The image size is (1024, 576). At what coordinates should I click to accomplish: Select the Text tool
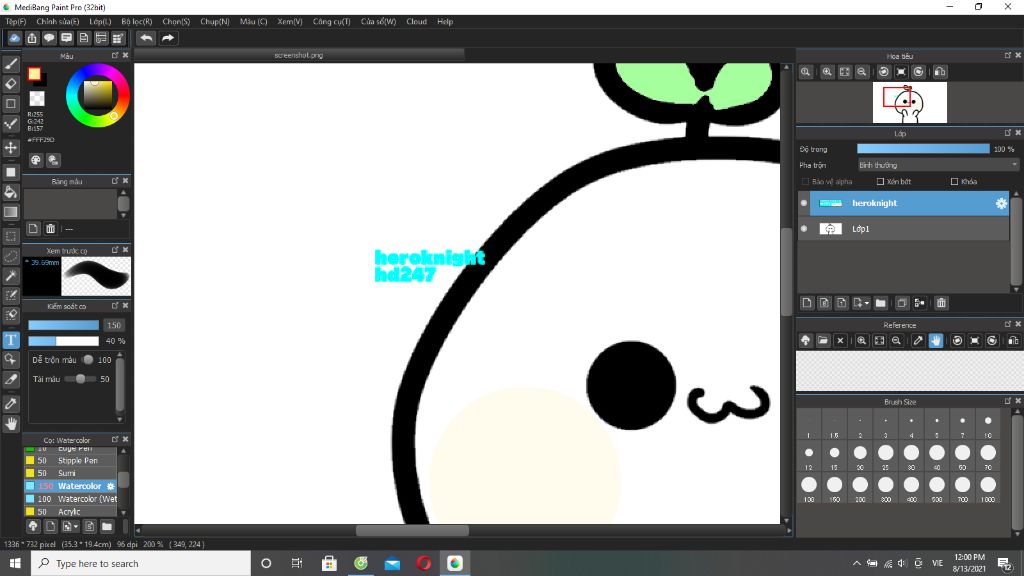point(10,340)
